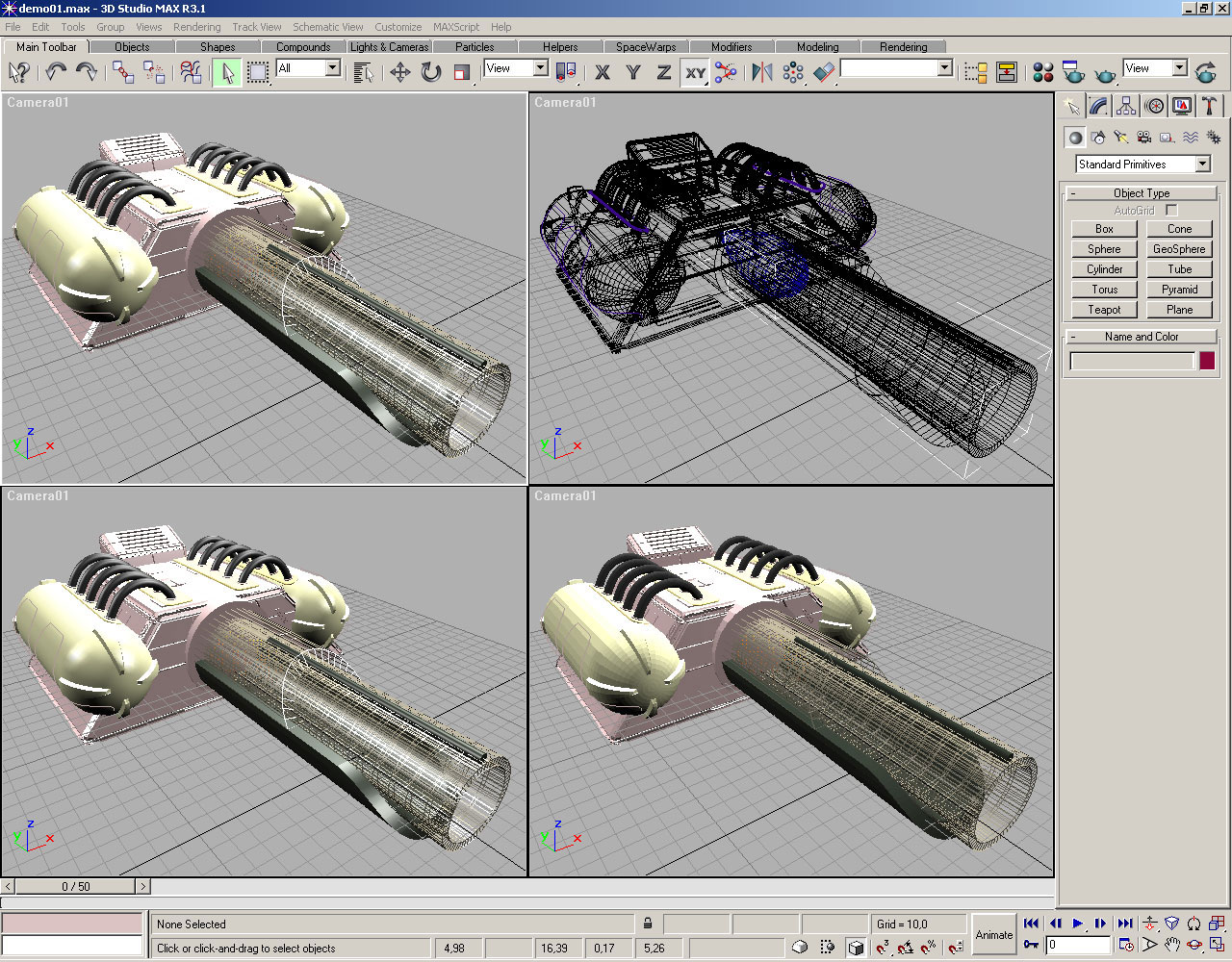Image resolution: width=1232 pixels, height=962 pixels.
Task: Open the Material Editor icon
Action: (1042, 72)
